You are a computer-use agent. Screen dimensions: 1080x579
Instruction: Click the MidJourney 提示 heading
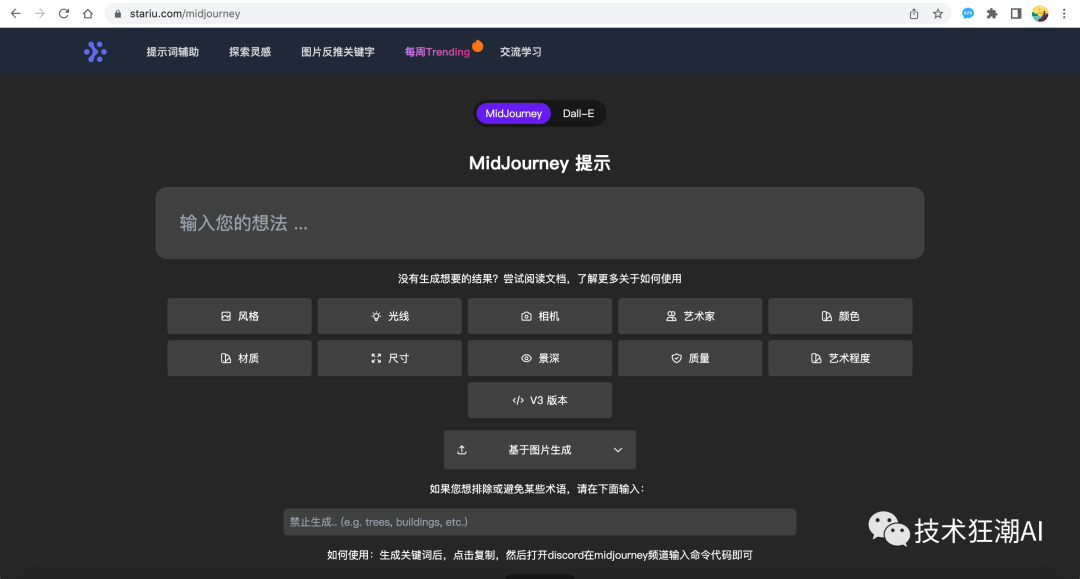(x=540, y=163)
